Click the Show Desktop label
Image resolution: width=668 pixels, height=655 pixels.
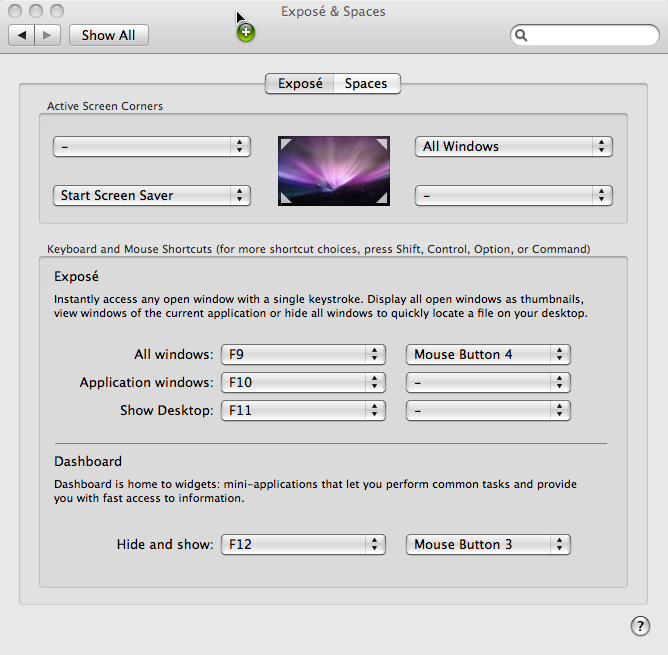(x=167, y=410)
